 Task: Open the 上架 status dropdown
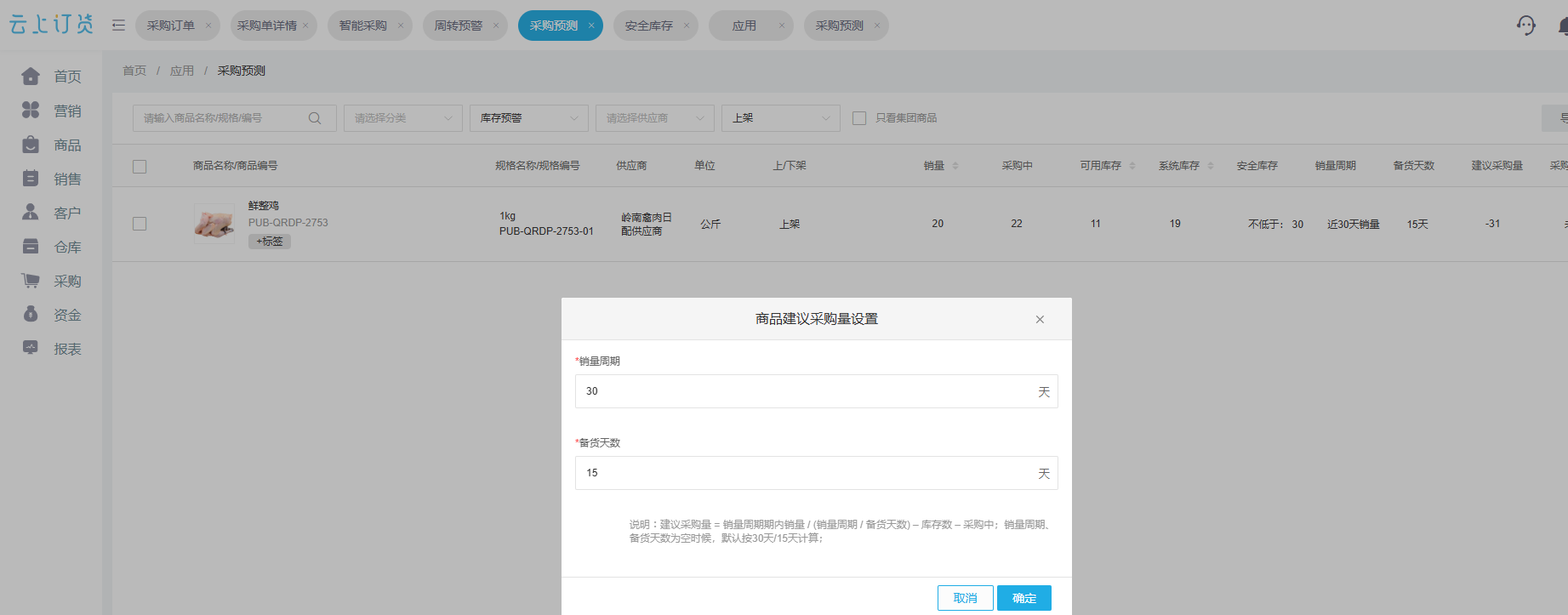click(x=781, y=118)
